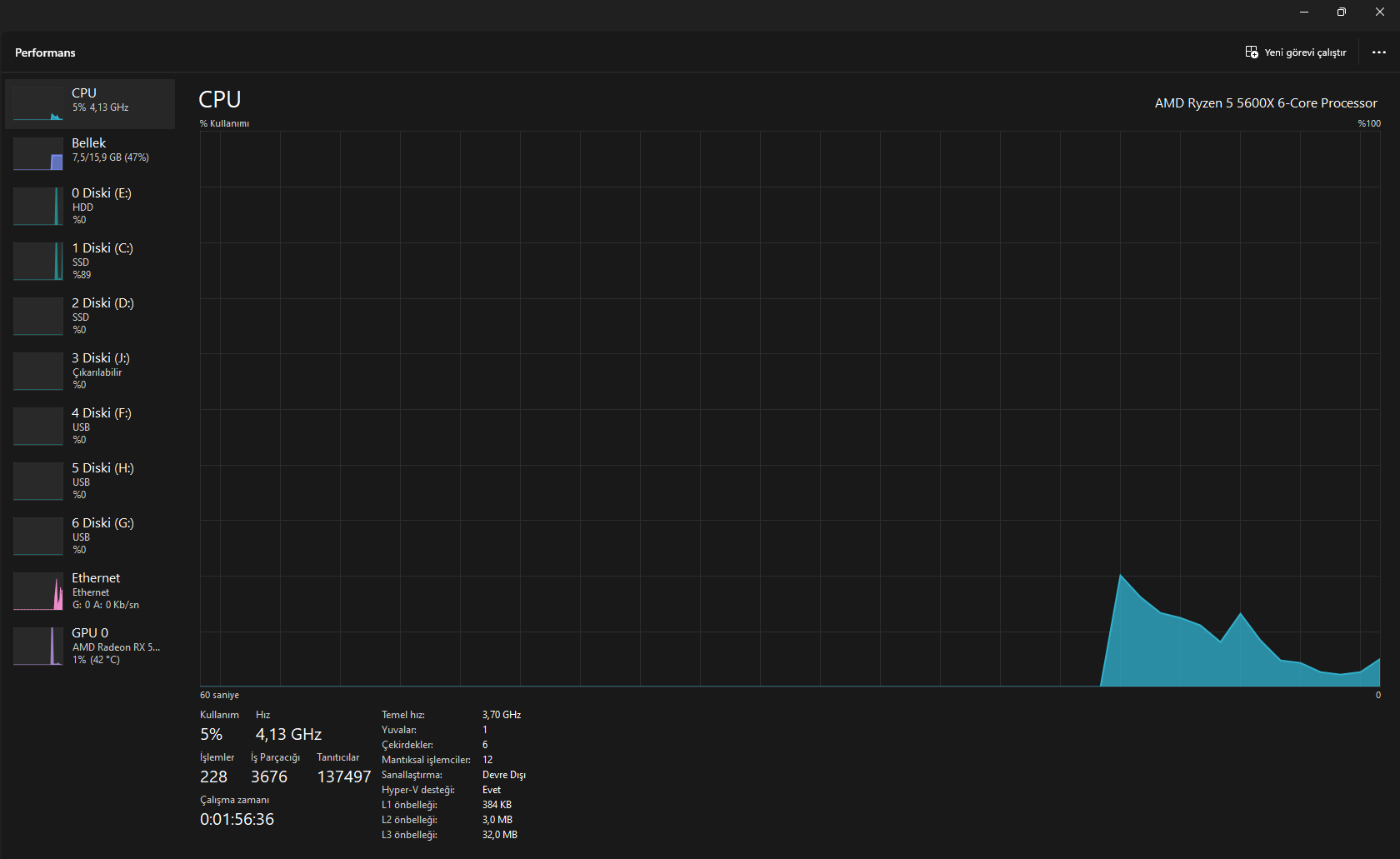
Task: Select 3 Diski (J:) removable entry
Action: point(90,371)
